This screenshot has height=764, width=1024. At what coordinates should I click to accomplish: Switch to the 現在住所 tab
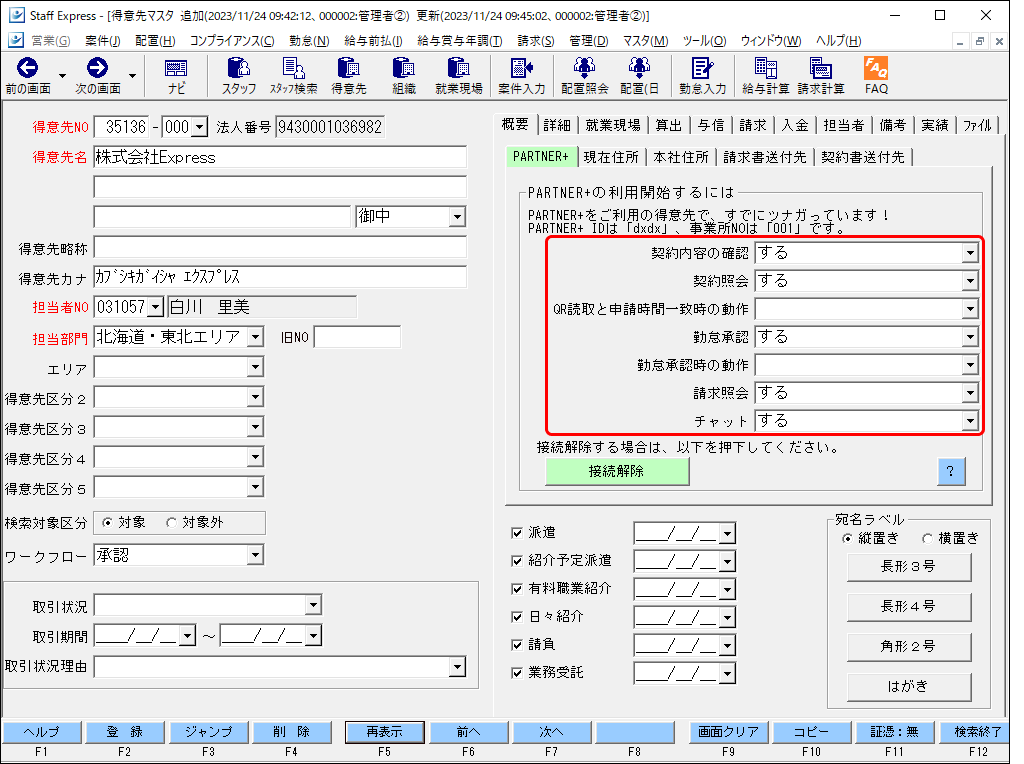[x=611, y=157]
